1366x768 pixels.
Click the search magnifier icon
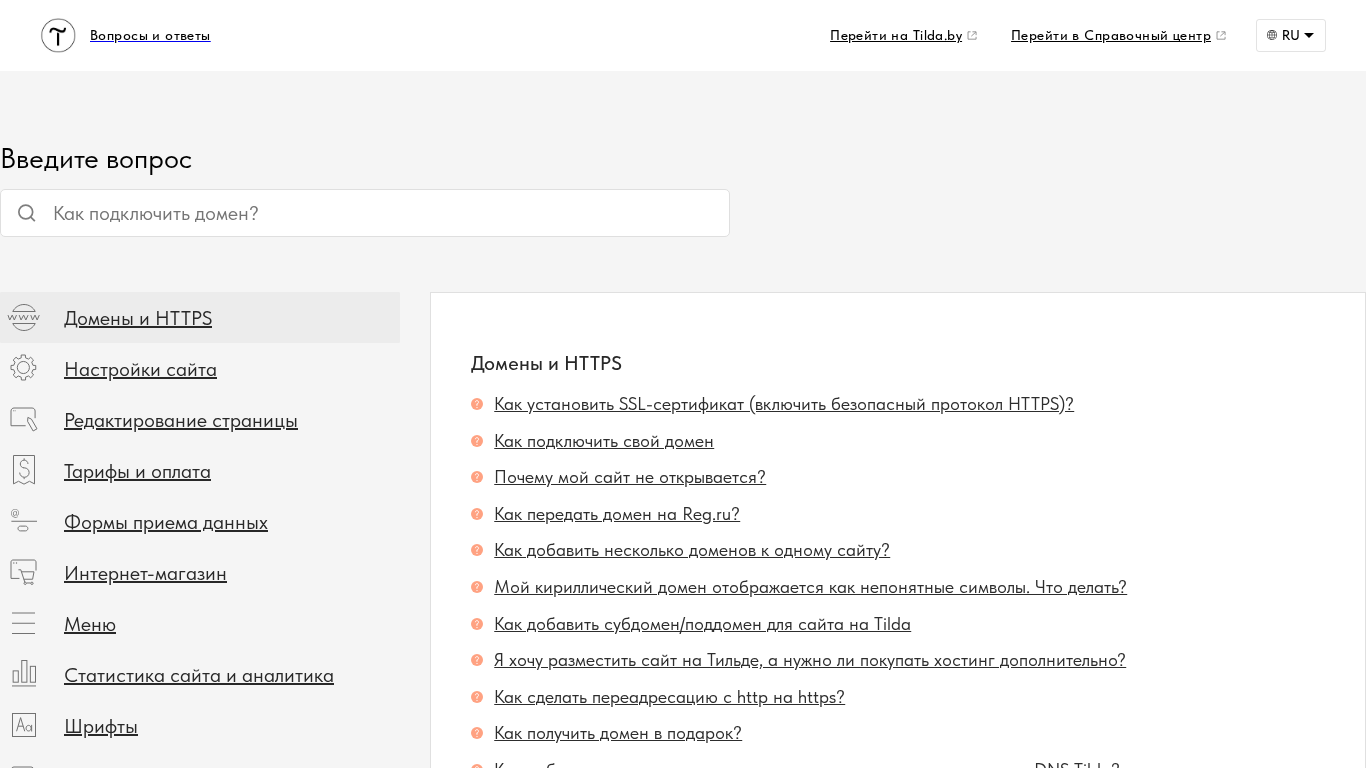click(x=27, y=213)
